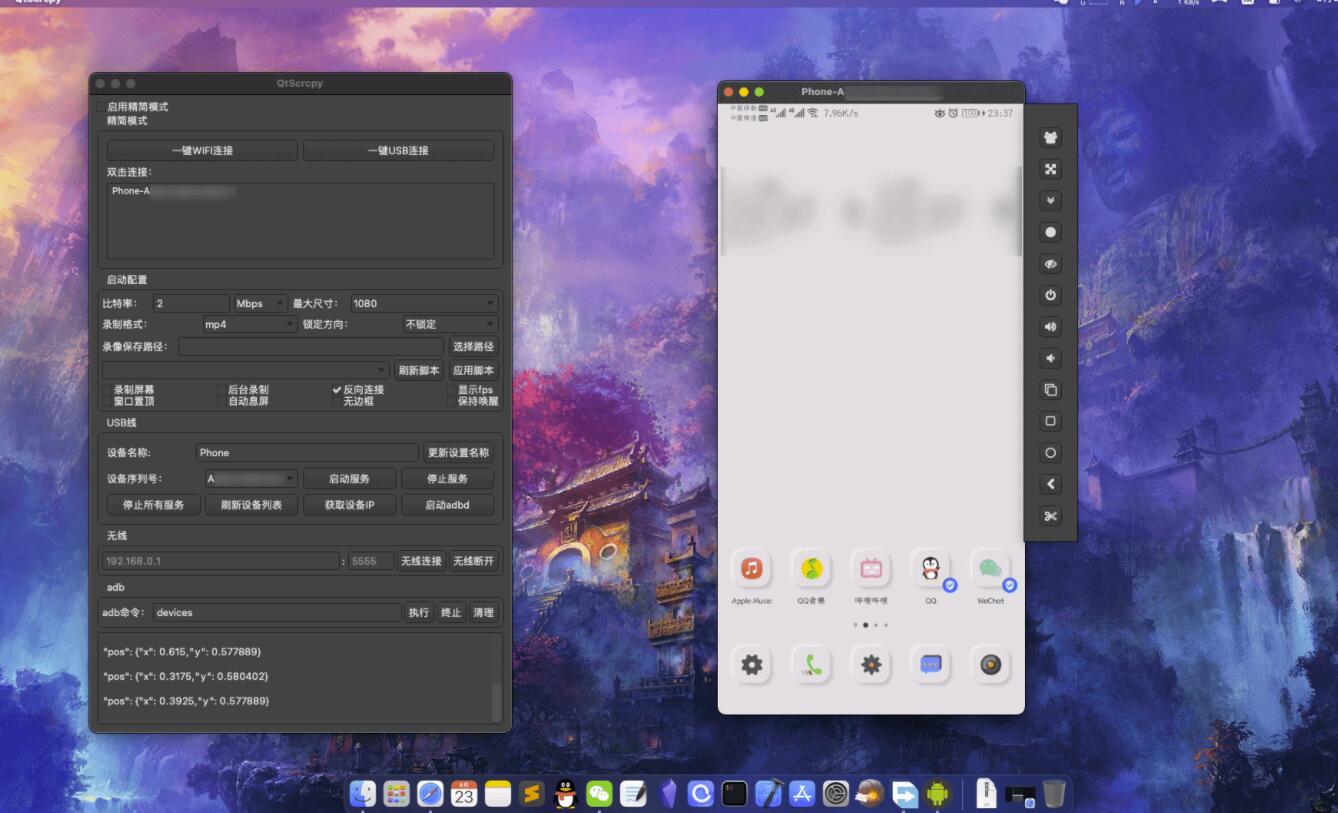The width and height of the screenshot is (1338, 813).
Task: Click the volume down icon
Action: tap(1050, 358)
